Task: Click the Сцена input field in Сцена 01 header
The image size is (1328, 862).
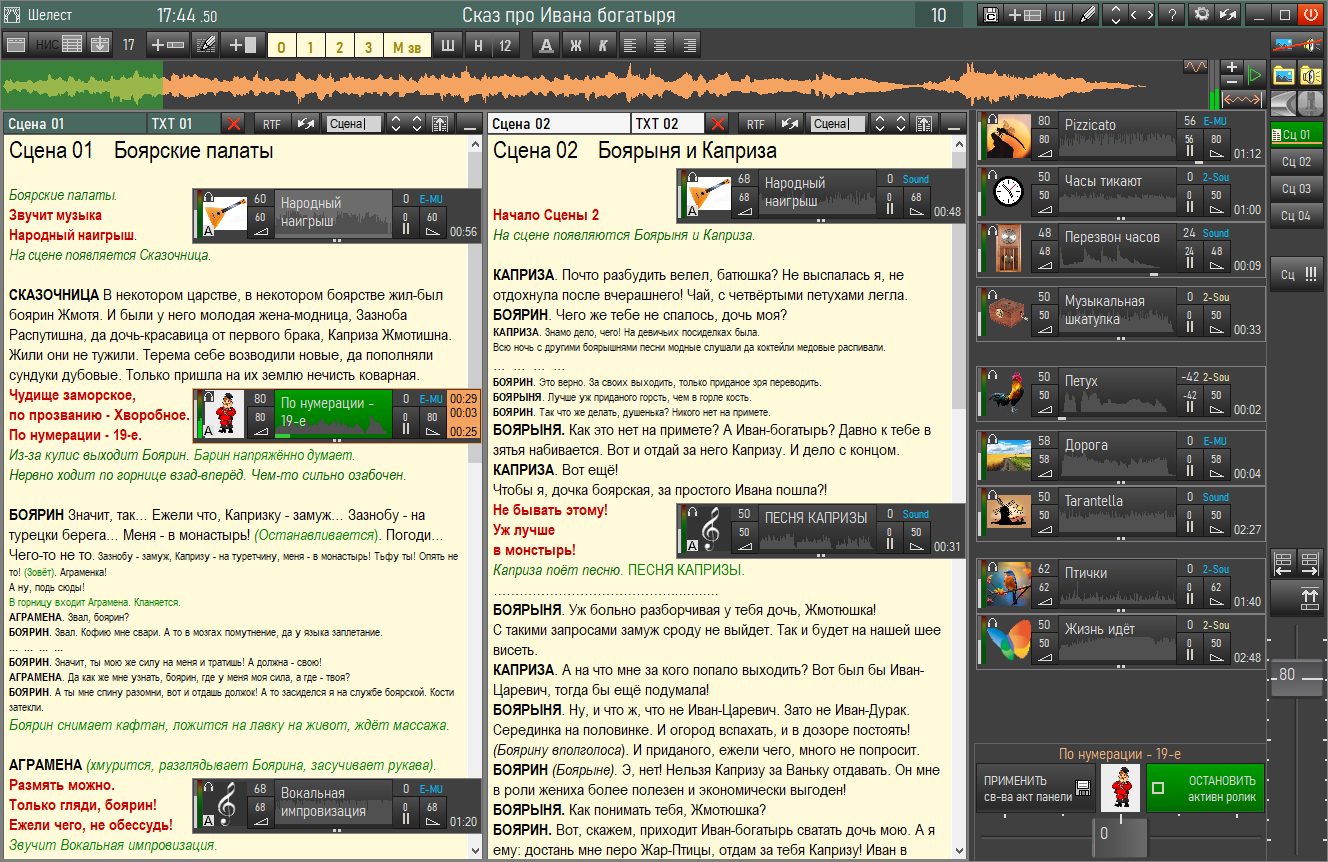Action: point(354,124)
